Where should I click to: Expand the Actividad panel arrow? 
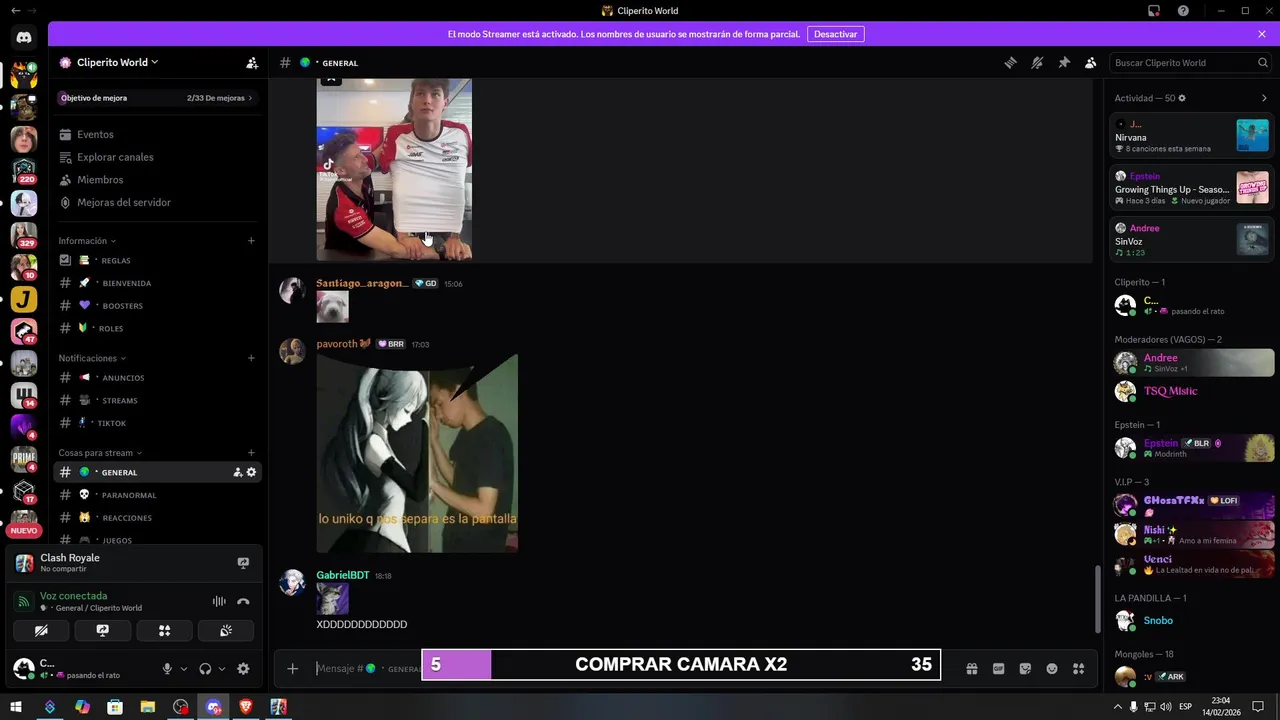pyautogui.click(x=1264, y=98)
